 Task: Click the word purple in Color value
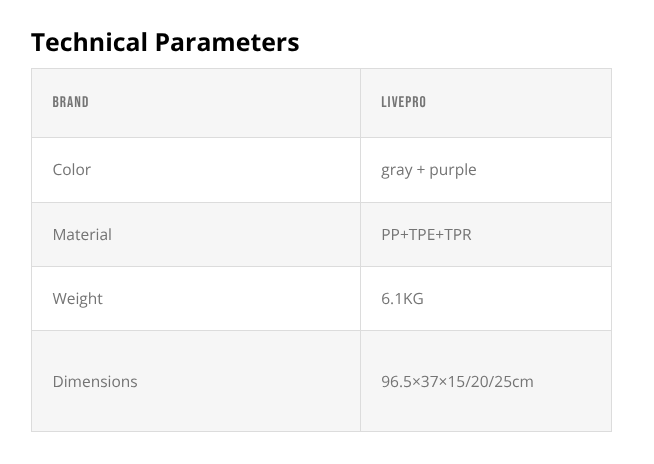pos(453,170)
